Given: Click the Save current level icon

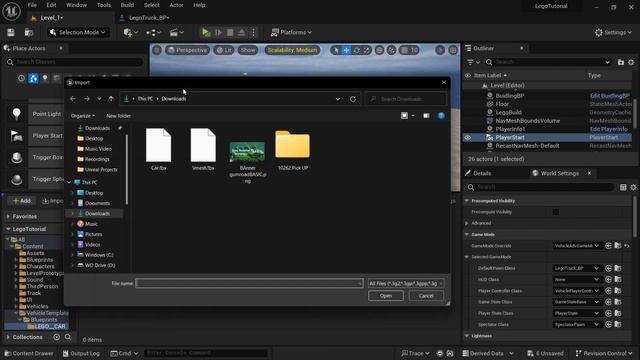Looking at the screenshot, I should point(11,32).
